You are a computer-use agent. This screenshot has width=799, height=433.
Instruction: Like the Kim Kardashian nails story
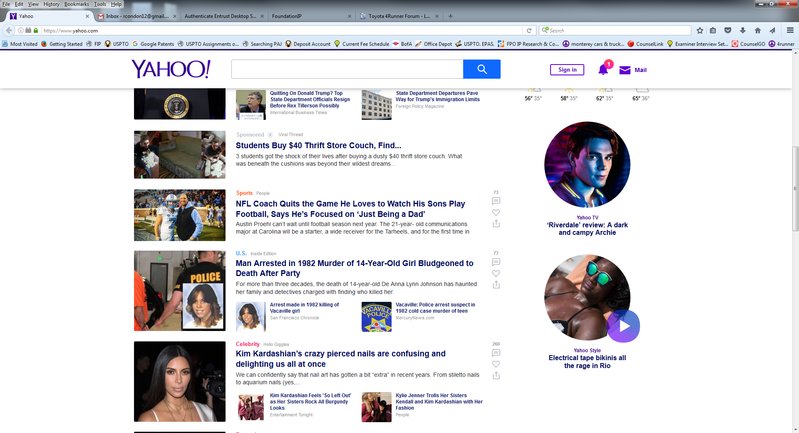496,364
